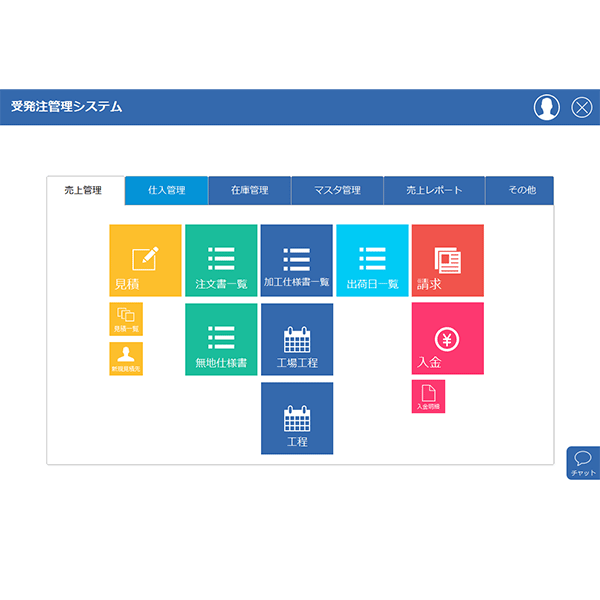Open the 注文書一覧 order list tile
The width and height of the screenshot is (600, 600).
(221, 260)
